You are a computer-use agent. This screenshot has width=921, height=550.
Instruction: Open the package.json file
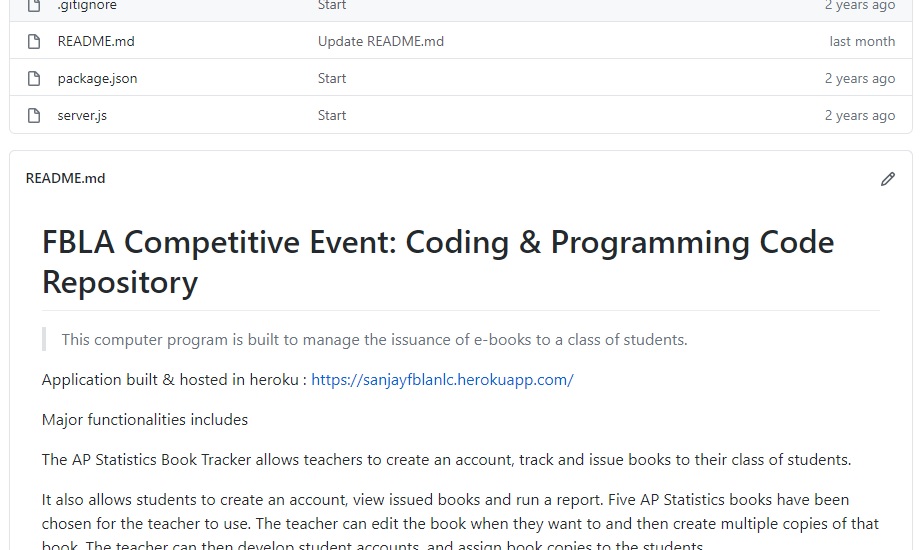coord(97,79)
